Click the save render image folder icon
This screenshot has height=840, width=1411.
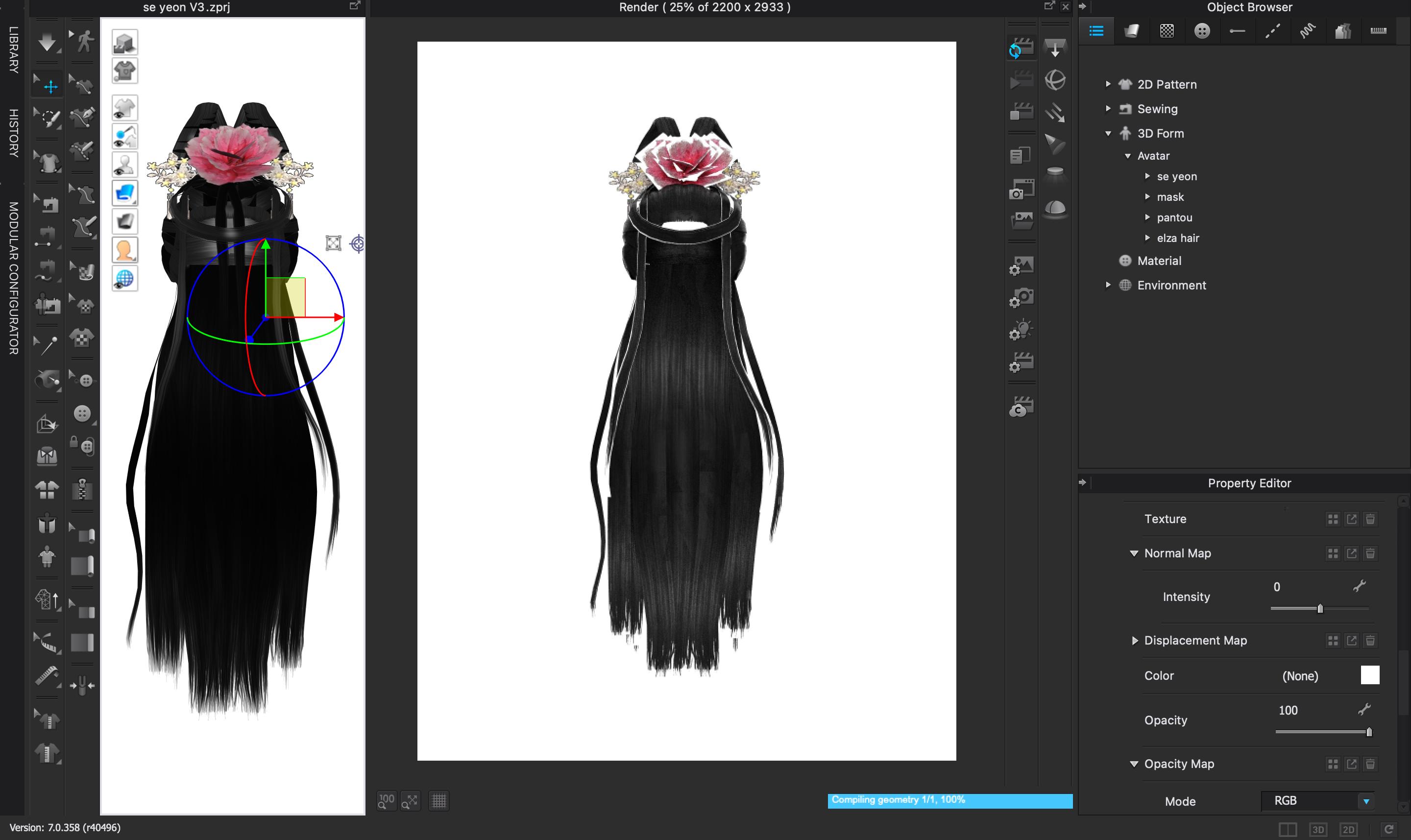click(1022, 220)
